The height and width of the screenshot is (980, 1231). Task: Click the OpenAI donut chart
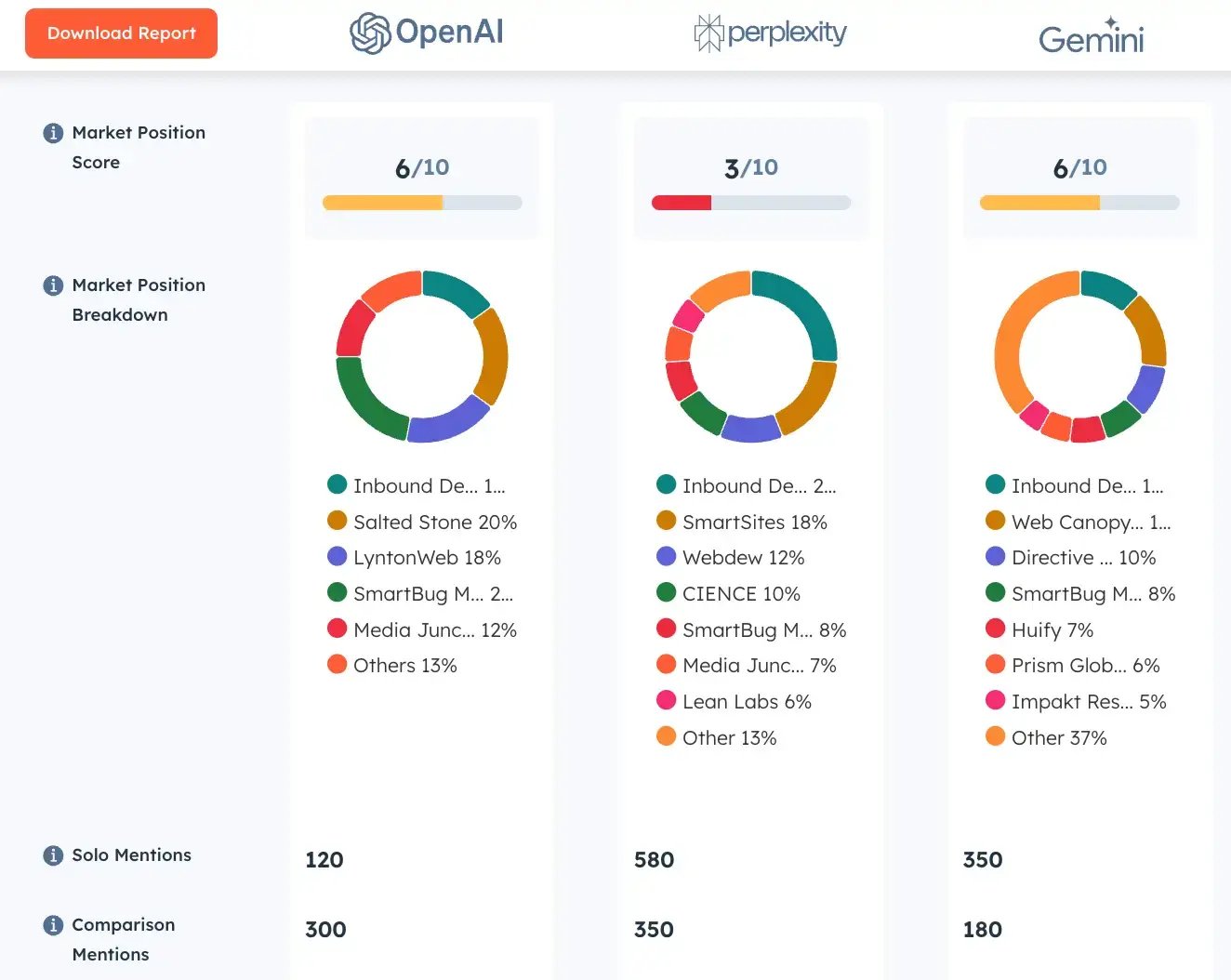[x=422, y=356]
